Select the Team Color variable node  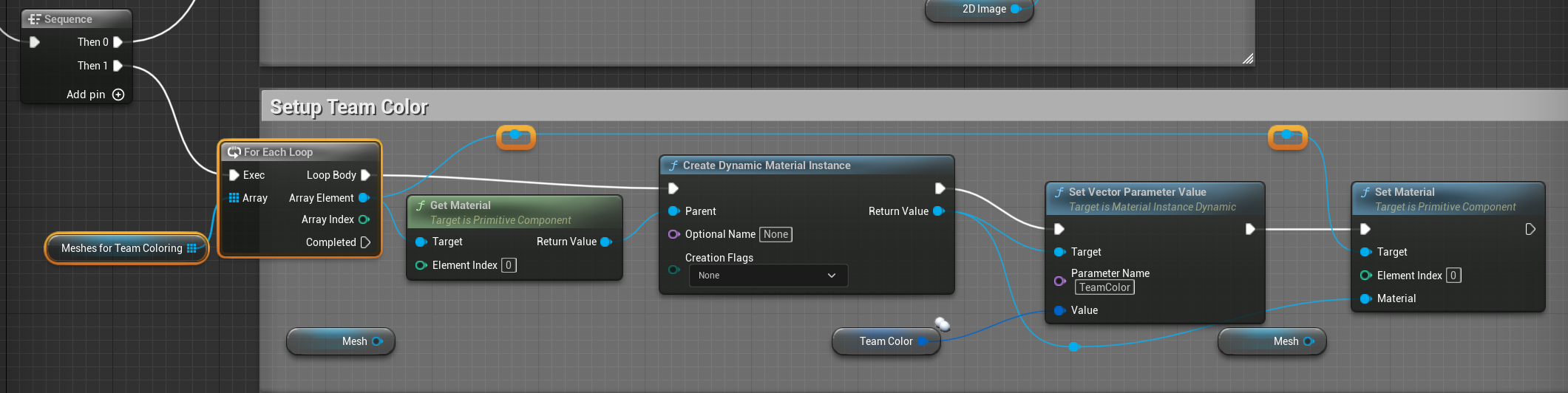[886, 341]
